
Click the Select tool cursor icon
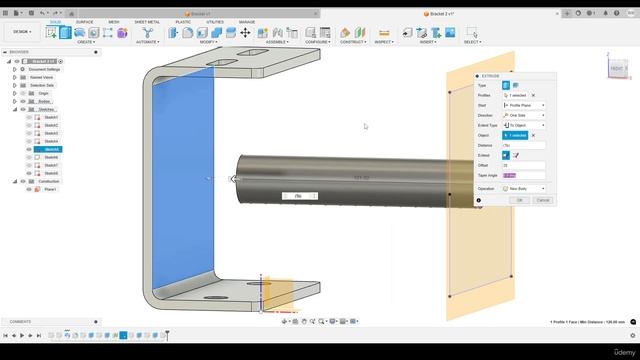[472, 32]
